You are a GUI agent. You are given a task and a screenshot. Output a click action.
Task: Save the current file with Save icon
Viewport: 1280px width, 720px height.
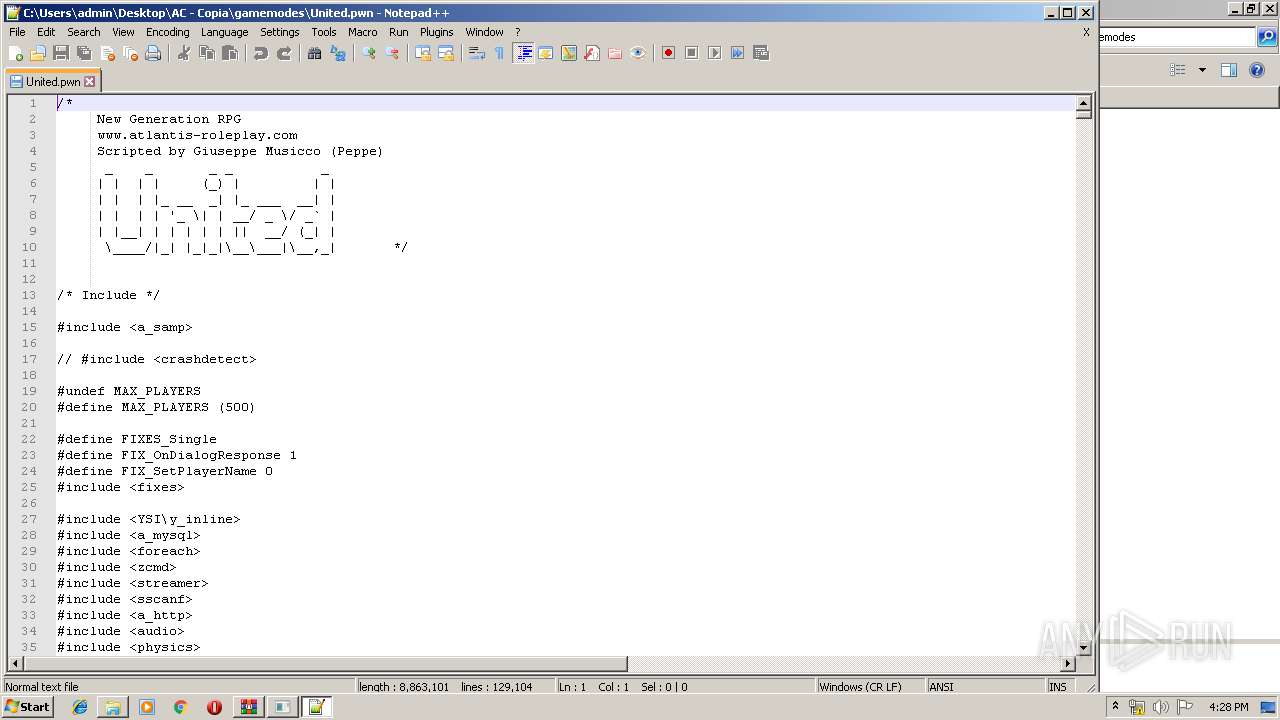pos(61,53)
